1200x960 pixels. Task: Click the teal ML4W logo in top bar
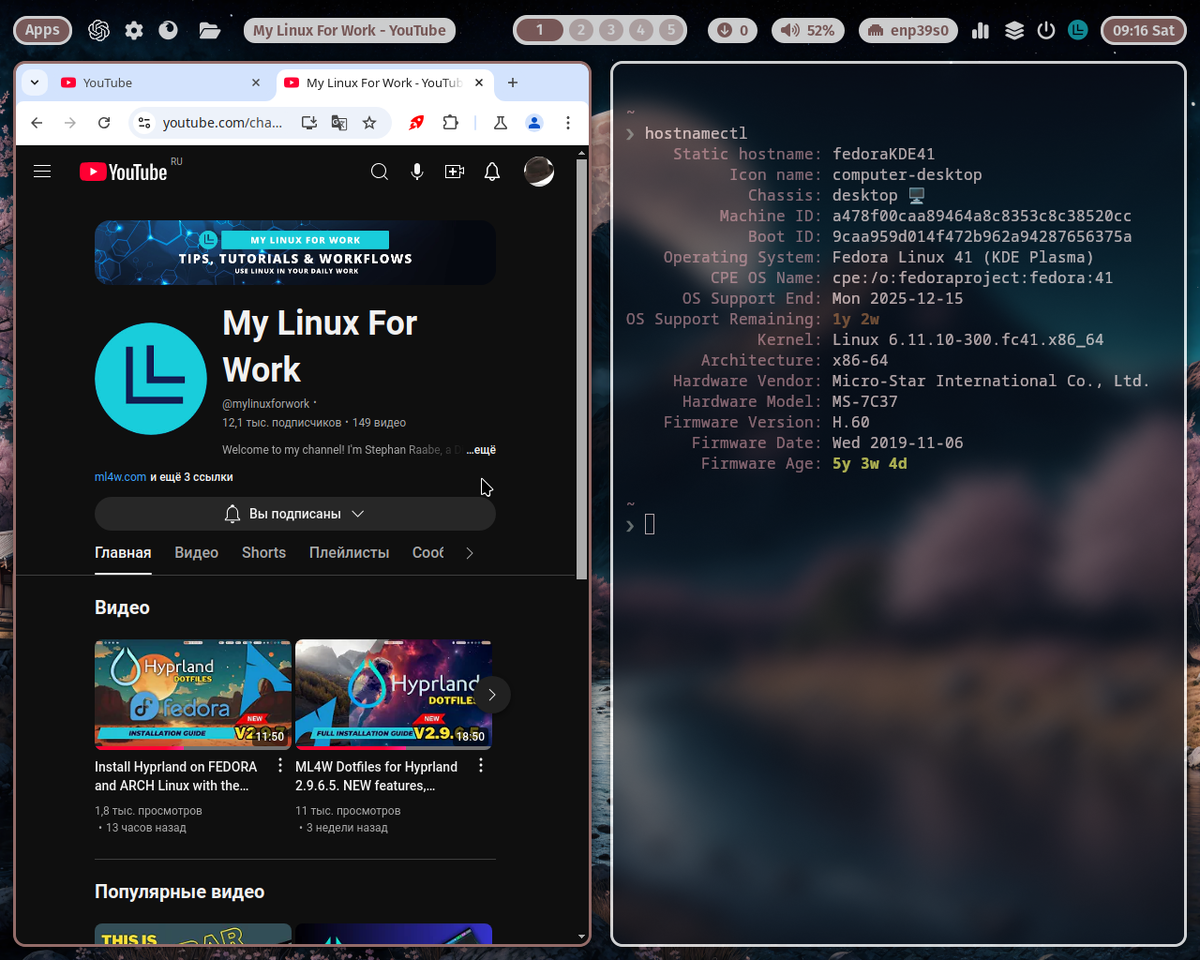pyautogui.click(x=1078, y=30)
